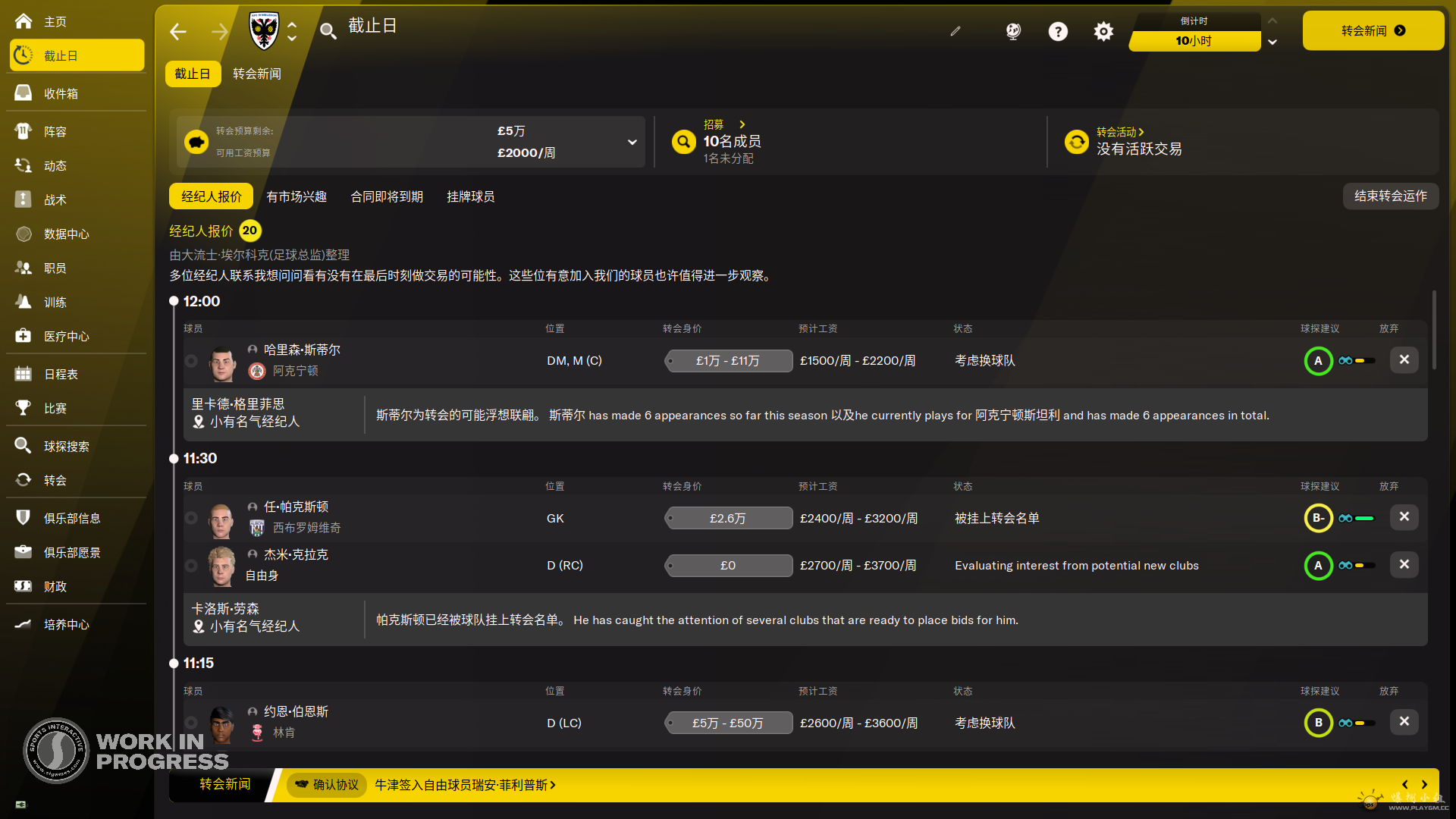The height and width of the screenshot is (819, 1456).
Task: Open the 收件箱 inbox sidebar icon
Action: 24,93
